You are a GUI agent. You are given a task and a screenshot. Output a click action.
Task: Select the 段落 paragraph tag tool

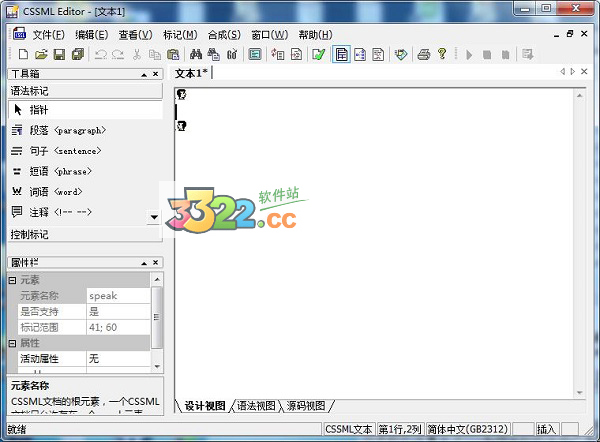(x=85, y=130)
